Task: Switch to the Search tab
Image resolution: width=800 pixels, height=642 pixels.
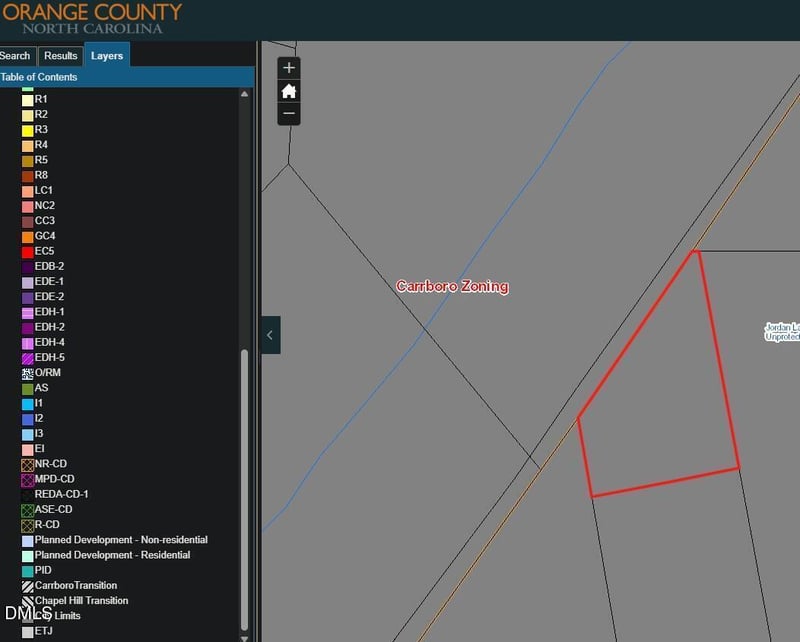Action: coord(15,56)
